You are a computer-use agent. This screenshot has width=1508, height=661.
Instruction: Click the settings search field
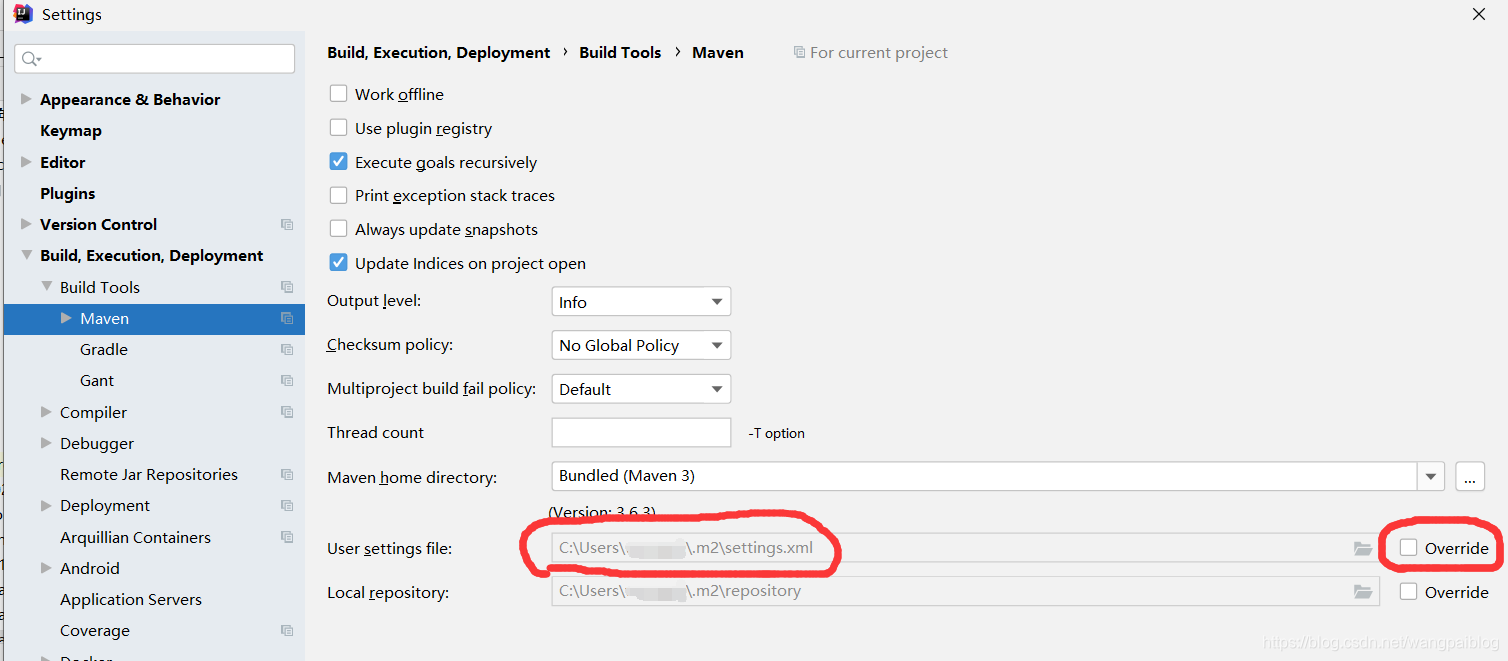(155, 59)
